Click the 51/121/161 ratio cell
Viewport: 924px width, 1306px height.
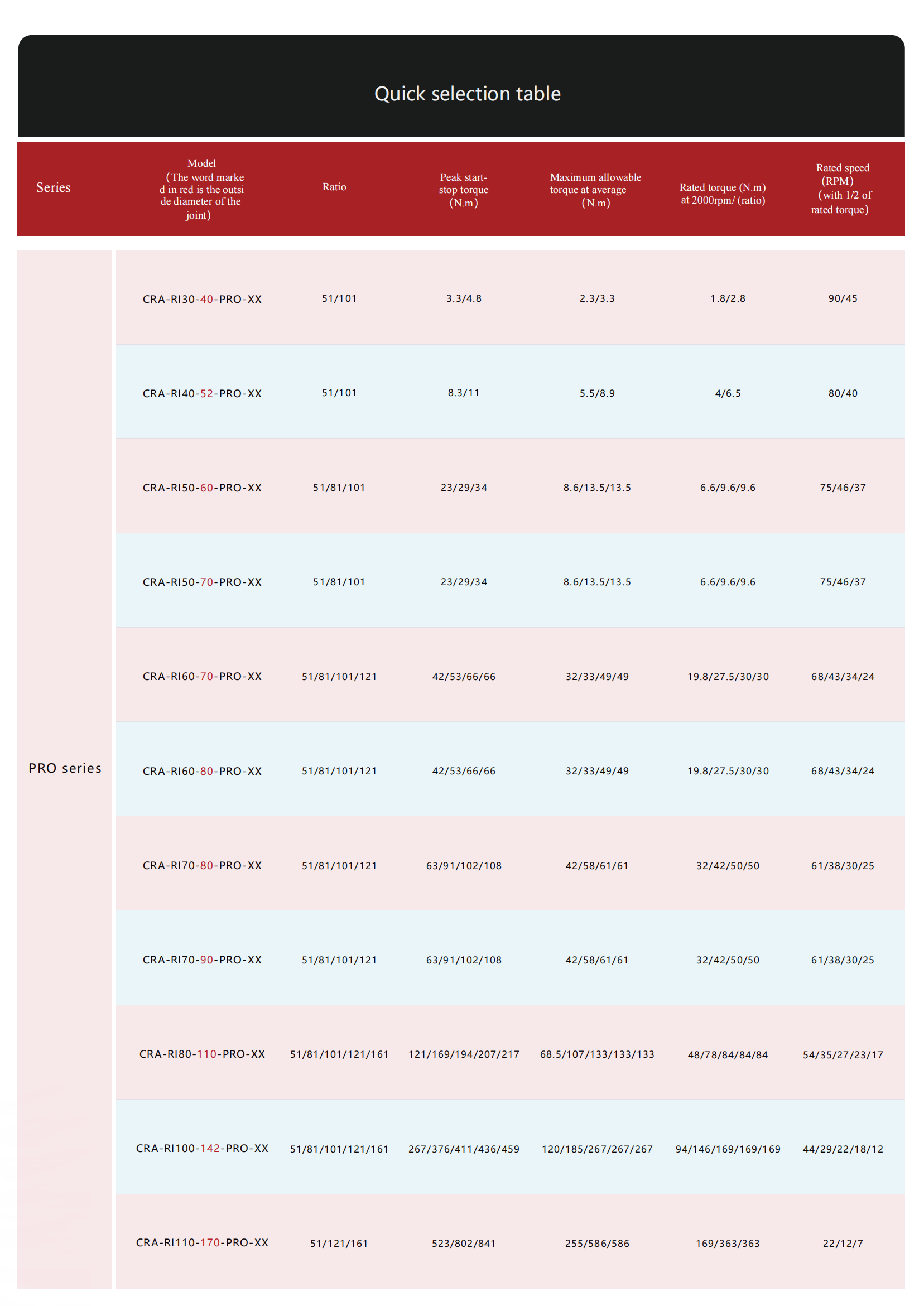[x=339, y=1243]
